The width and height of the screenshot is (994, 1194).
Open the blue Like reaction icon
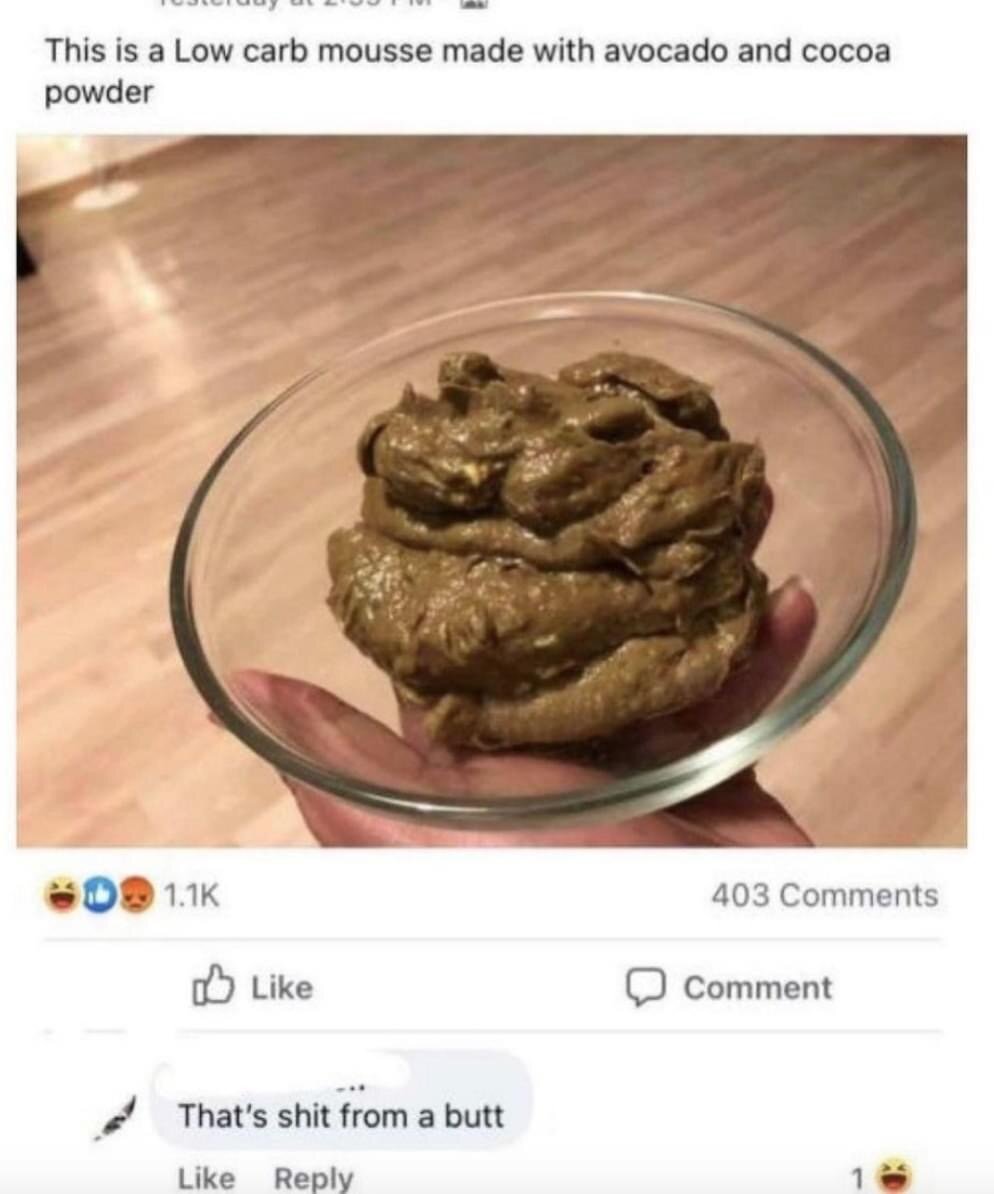pos(100,895)
